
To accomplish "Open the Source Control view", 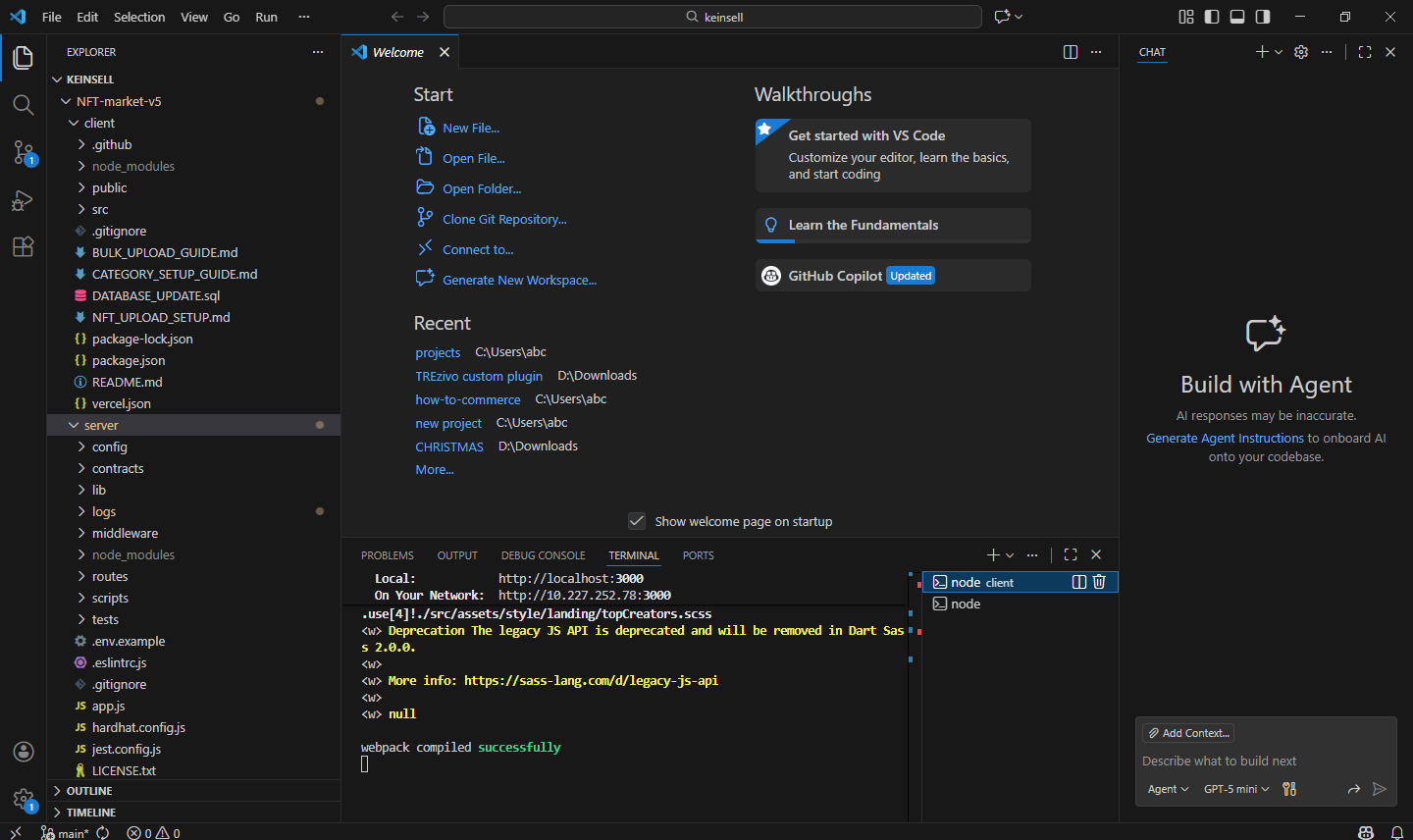I will [24, 152].
